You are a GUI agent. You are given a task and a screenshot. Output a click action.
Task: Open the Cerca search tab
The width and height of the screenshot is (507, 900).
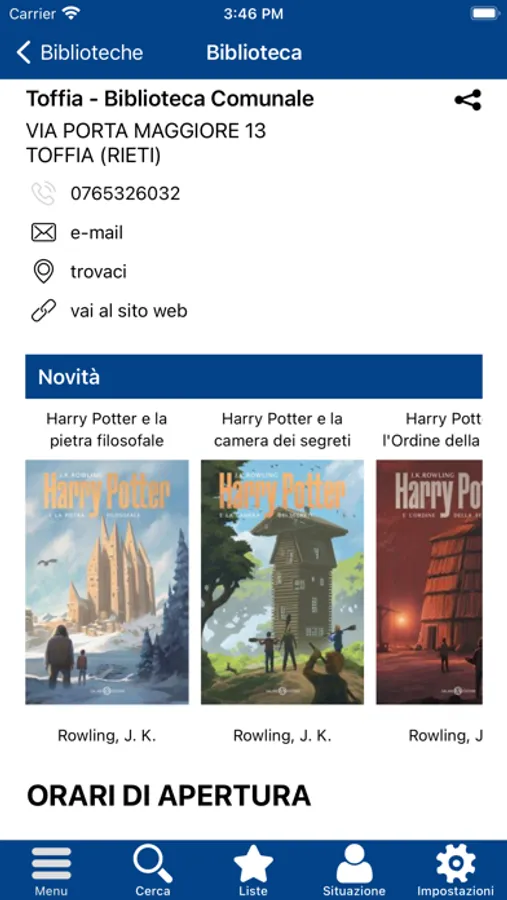coord(153,870)
